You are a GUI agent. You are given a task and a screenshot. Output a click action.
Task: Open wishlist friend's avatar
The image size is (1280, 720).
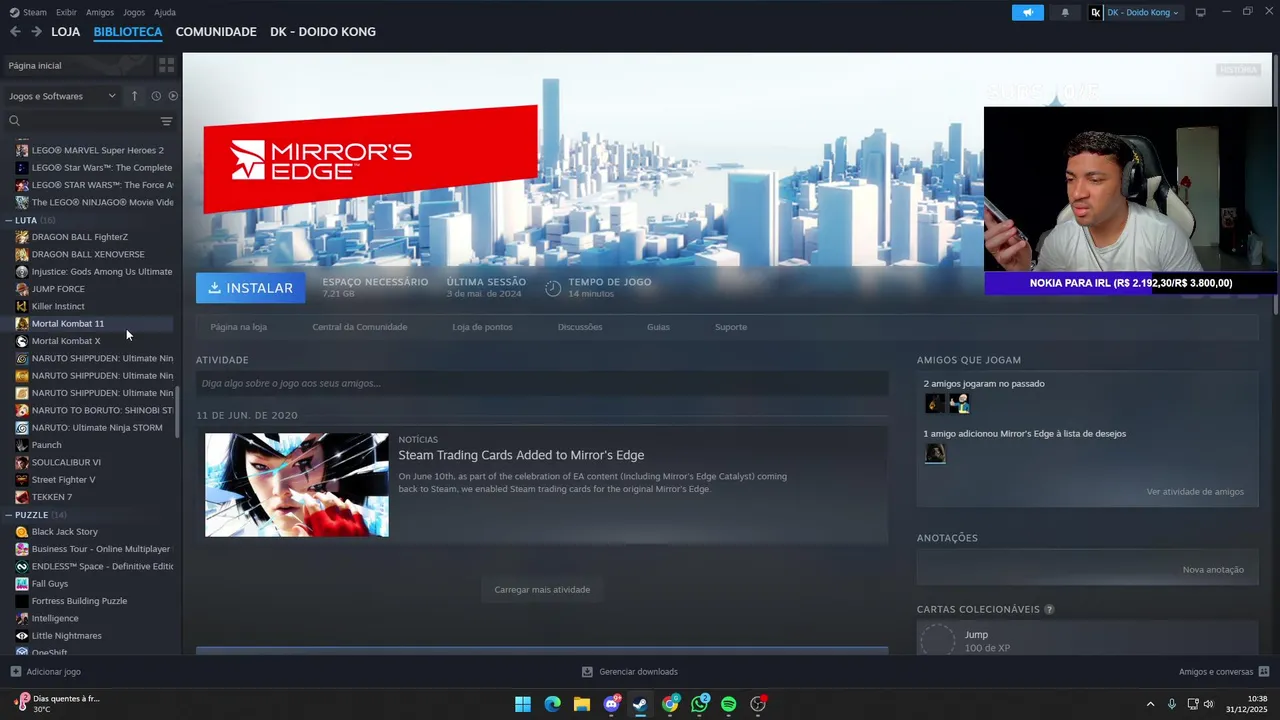coord(935,454)
